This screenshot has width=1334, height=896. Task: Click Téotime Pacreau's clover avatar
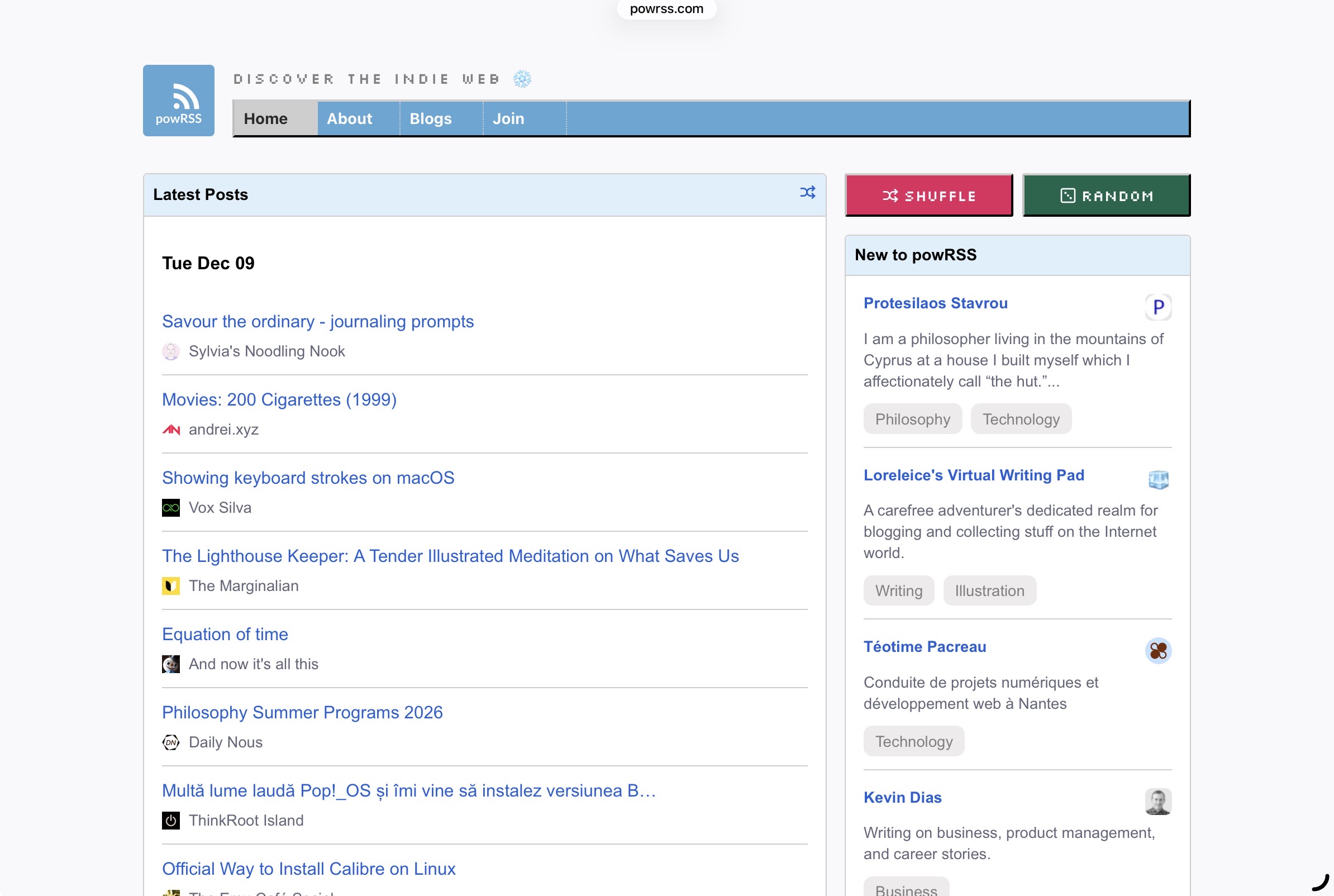(x=1158, y=651)
